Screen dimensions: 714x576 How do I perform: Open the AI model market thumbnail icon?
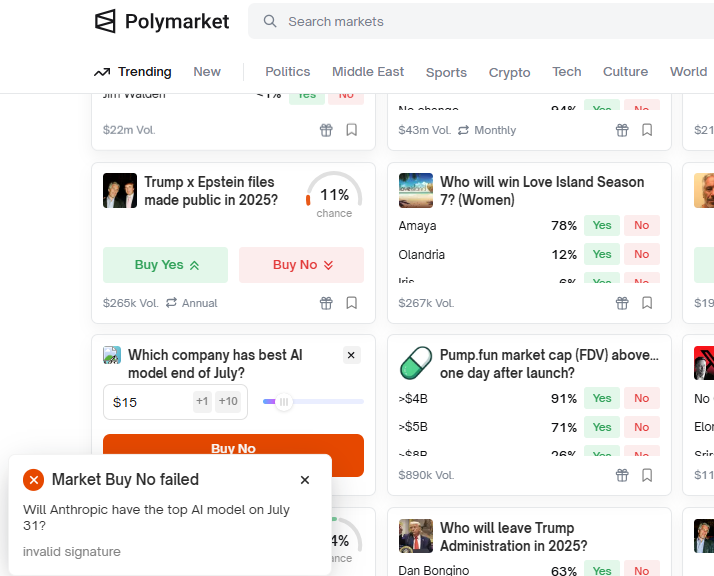pos(112,355)
